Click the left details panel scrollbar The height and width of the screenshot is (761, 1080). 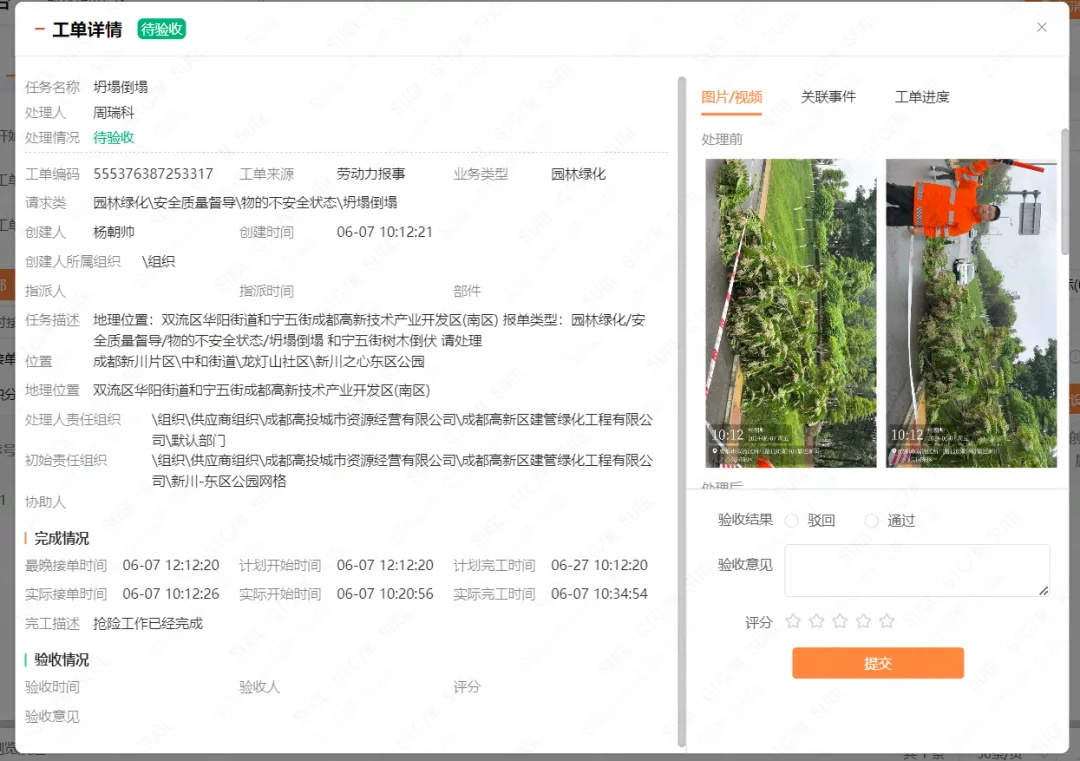tap(682, 400)
